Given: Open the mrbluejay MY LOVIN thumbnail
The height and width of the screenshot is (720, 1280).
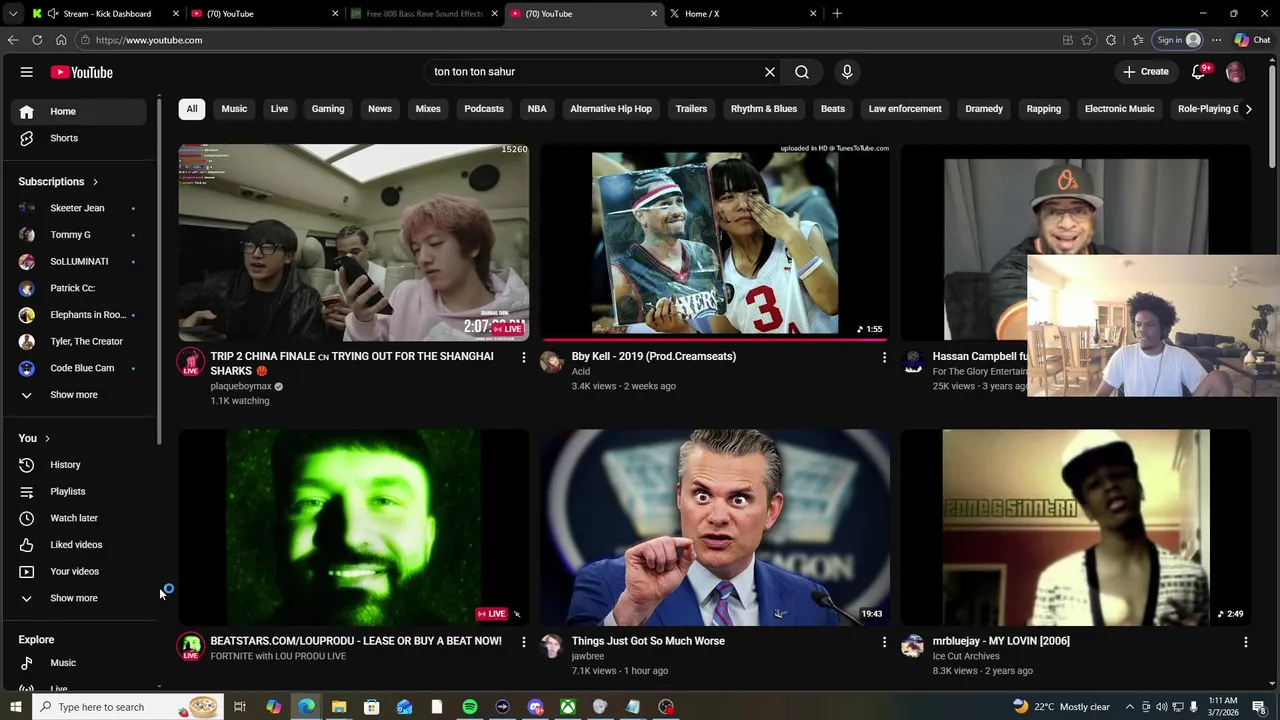Looking at the screenshot, I should tap(1076, 528).
